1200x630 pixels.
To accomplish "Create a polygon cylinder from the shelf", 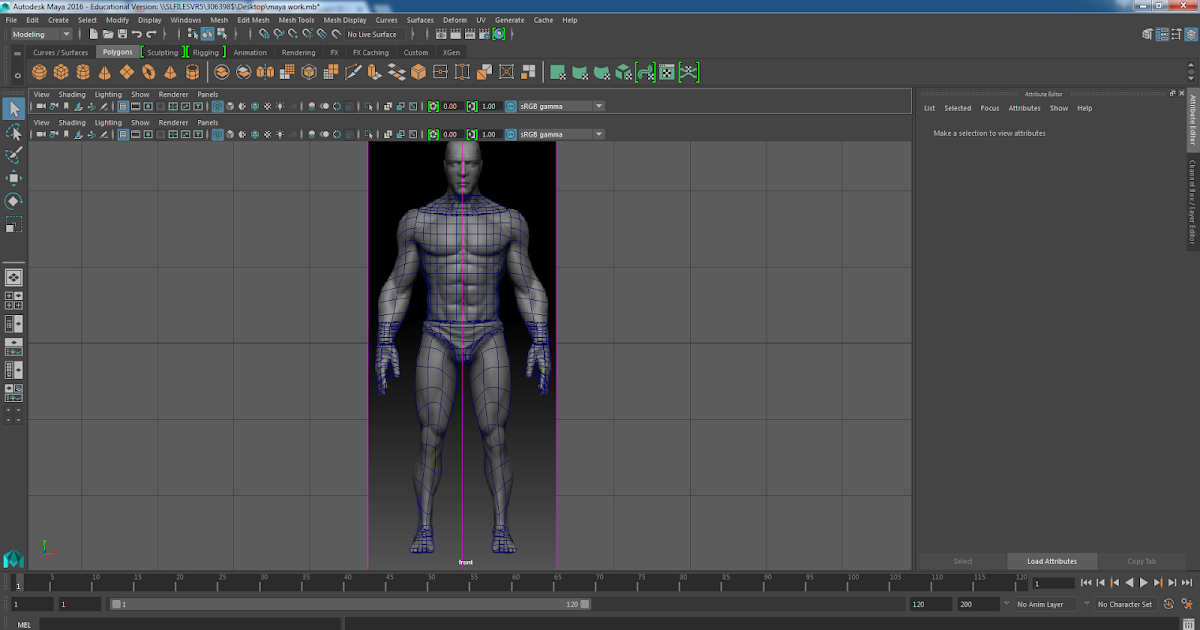I will [x=83, y=71].
